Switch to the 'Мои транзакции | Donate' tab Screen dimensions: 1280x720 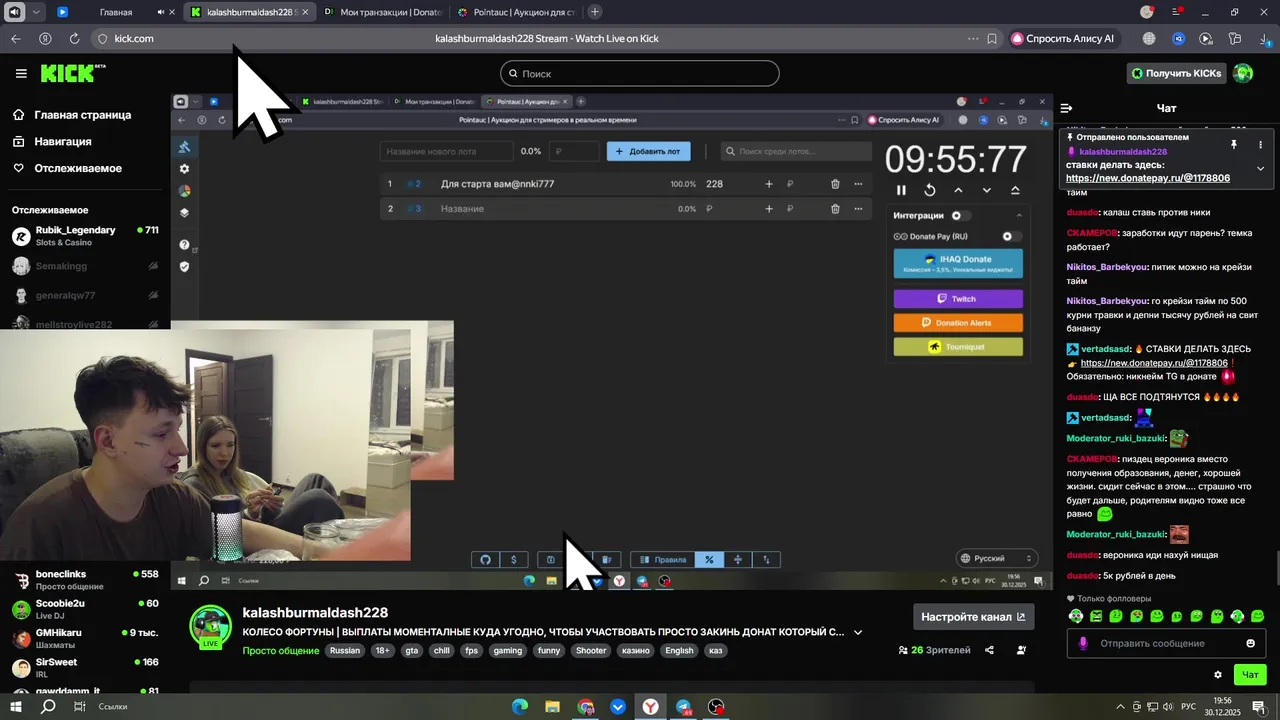383,12
